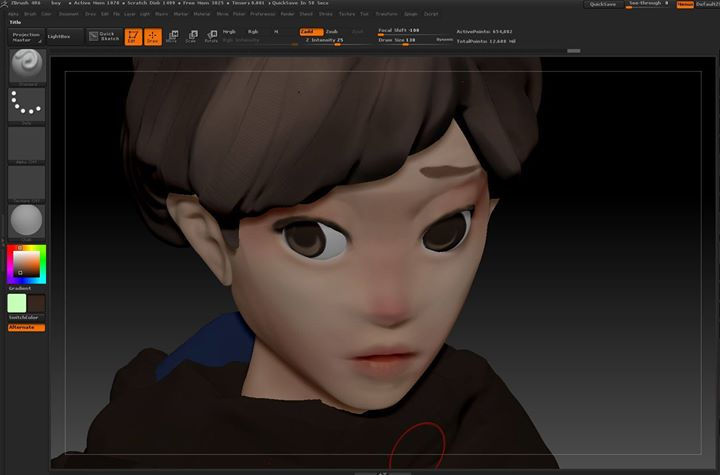This screenshot has height=475, width=720.
Task: Toggle Zcut sculpt mode
Action: 357,32
